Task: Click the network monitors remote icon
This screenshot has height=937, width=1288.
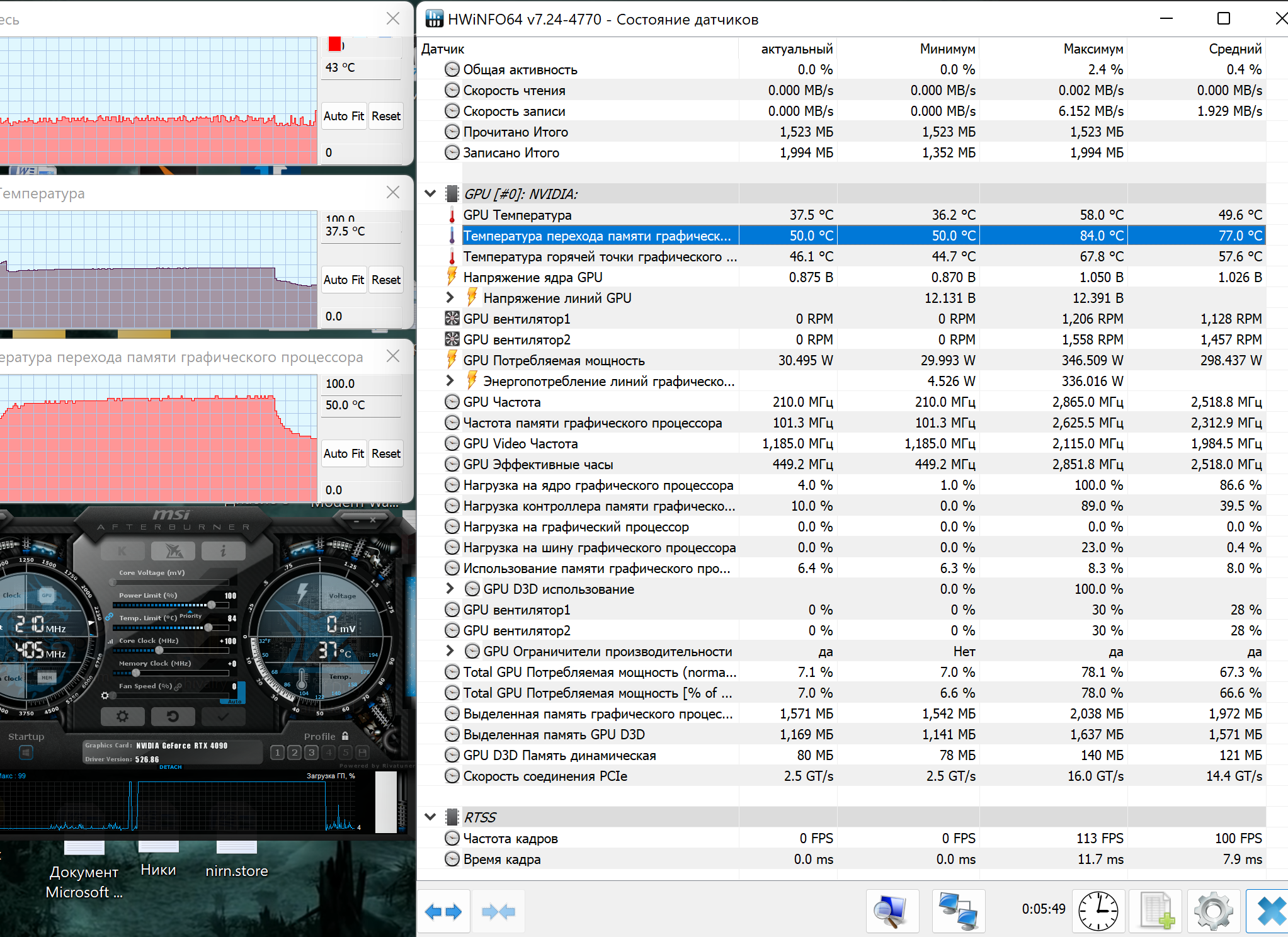Action: pos(957,911)
